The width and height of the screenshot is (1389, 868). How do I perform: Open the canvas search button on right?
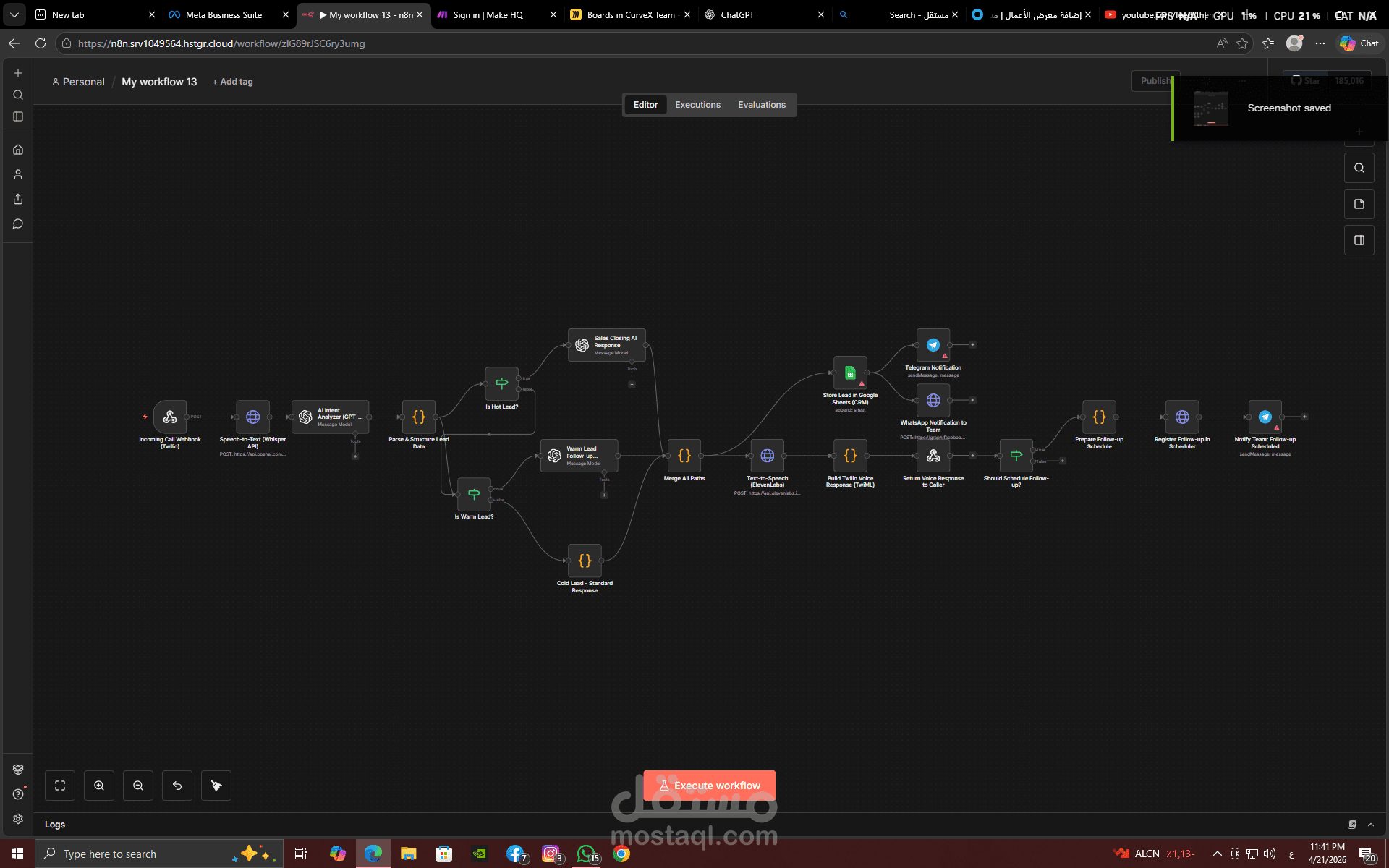1359,168
